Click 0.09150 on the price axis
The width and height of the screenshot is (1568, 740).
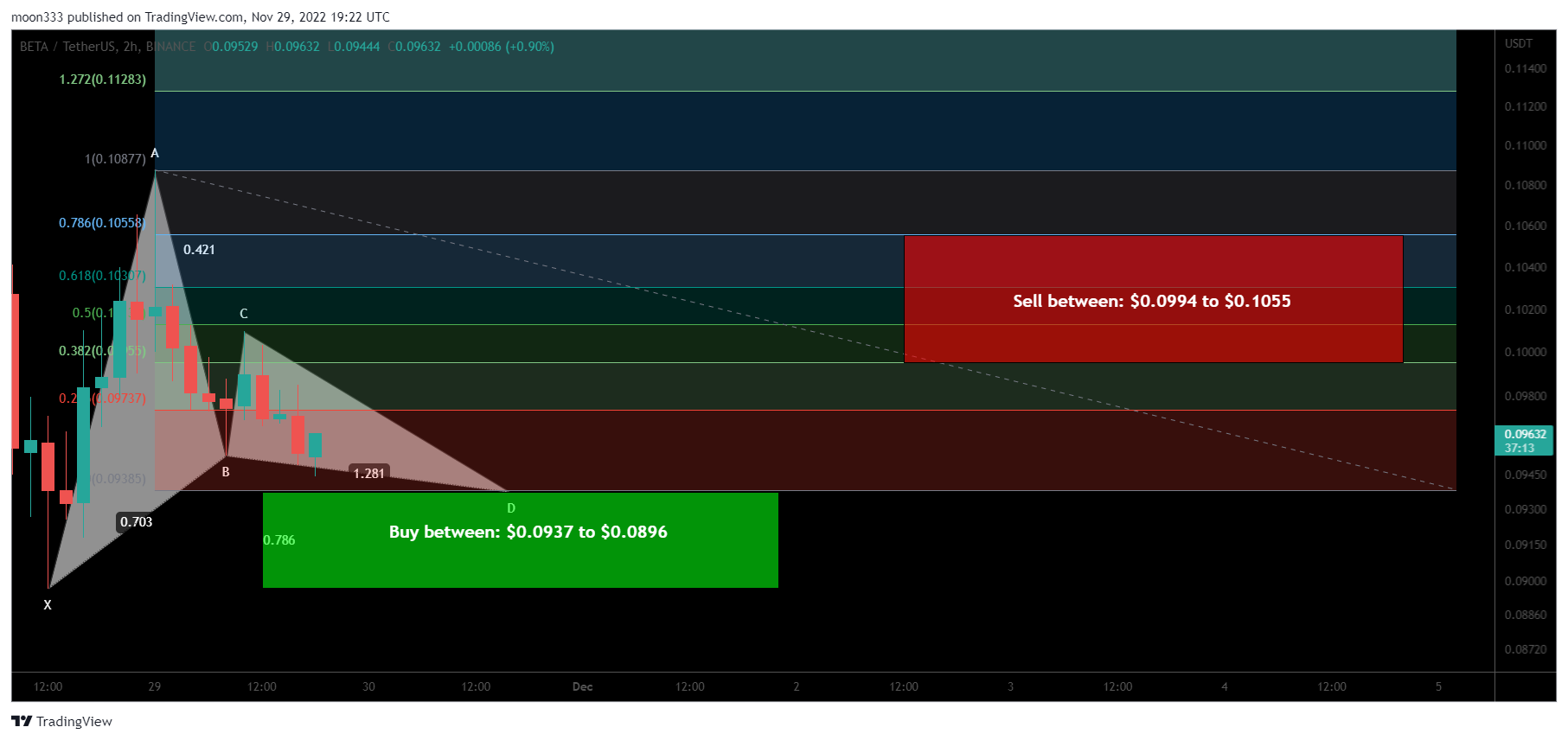tap(1526, 545)
